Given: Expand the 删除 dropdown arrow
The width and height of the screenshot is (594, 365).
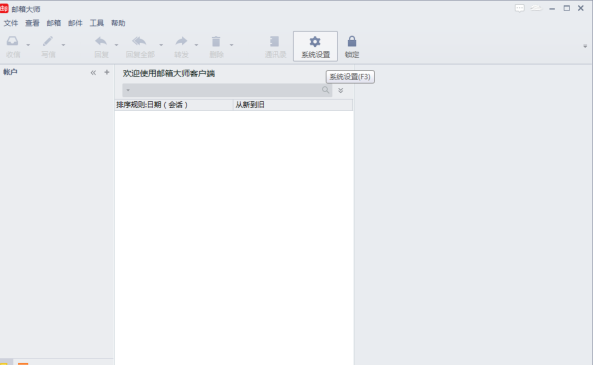Looking at the screenshot, I should pyautogui.click(x=231, y=45).
